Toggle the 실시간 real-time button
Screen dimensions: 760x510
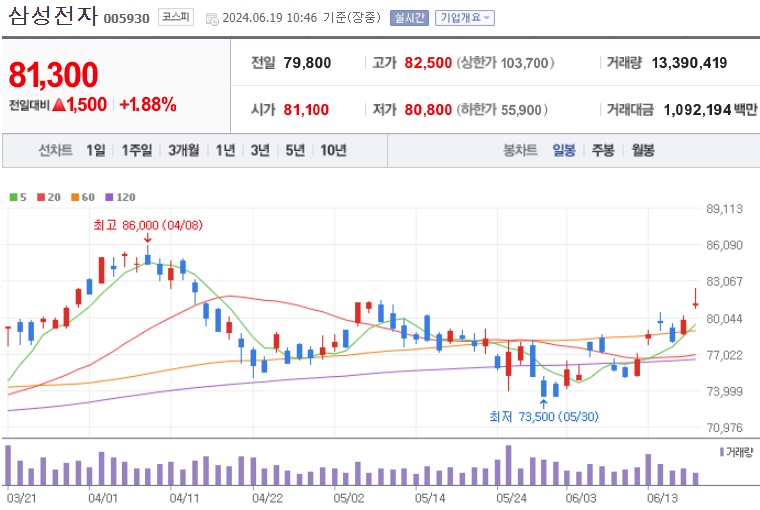[x=409, y=18]
